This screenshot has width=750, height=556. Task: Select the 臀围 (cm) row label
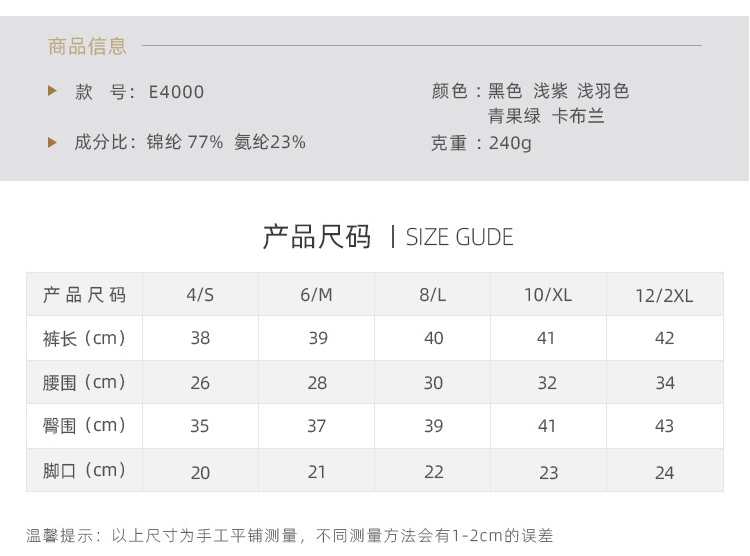point(85,426)
